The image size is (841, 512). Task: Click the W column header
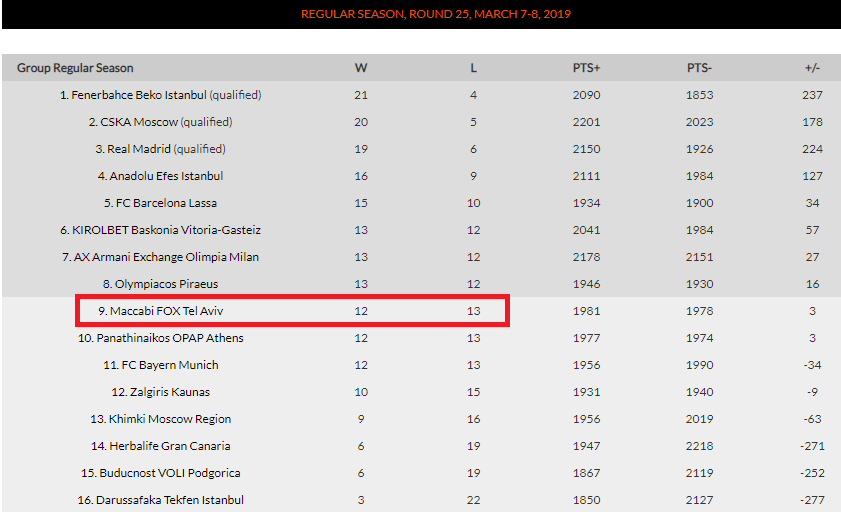coord(361,68)
